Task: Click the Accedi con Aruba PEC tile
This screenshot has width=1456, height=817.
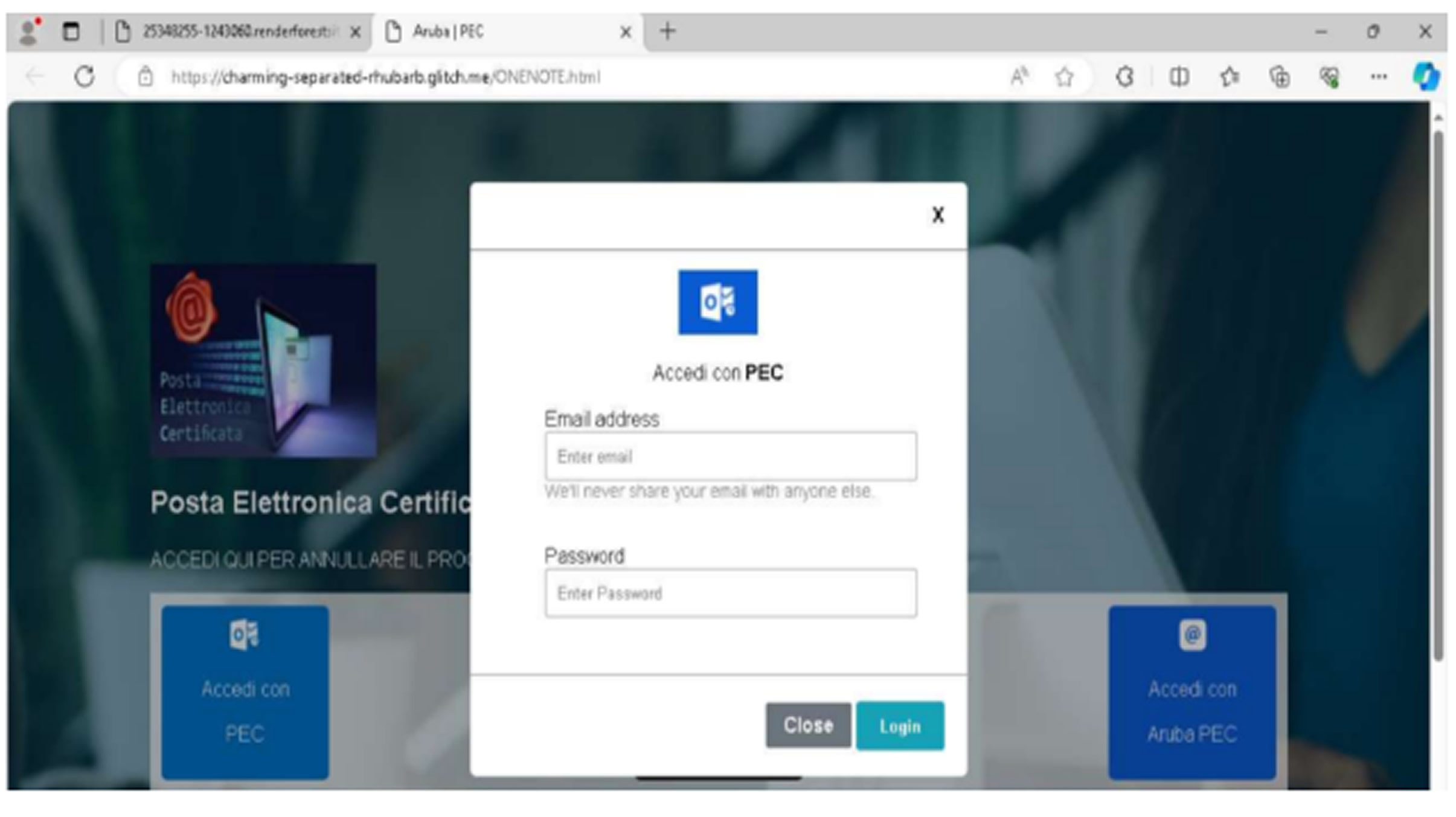Action: click(1191, 692)
